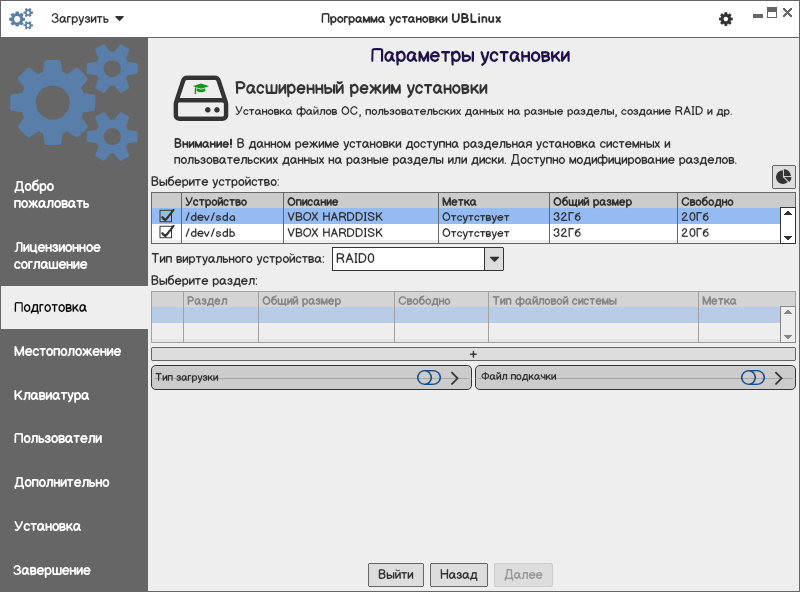Select the Пользователи step in sidebar
The height and width of the screenshot is (592, 800).
click(58, 438)
